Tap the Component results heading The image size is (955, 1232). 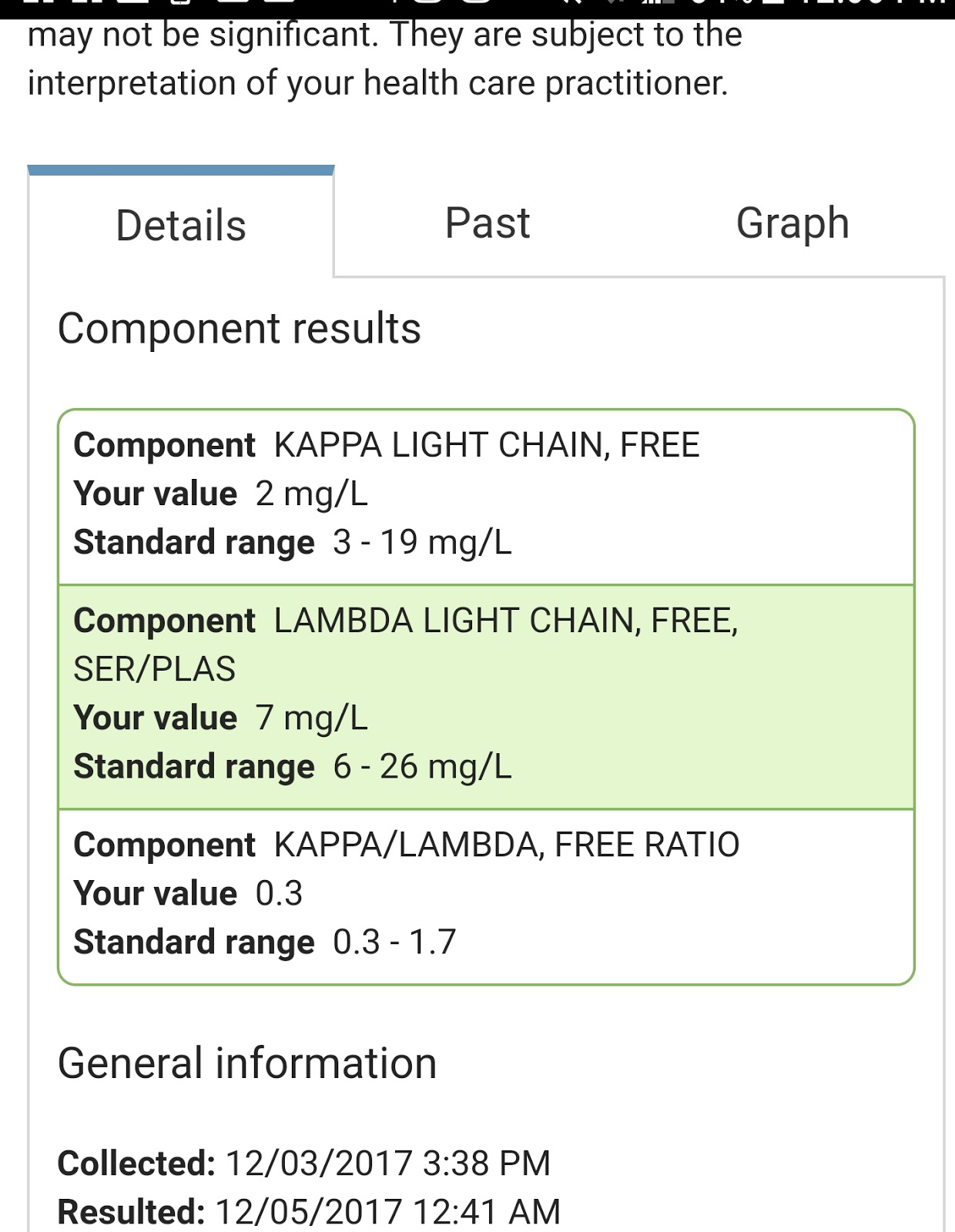[x=240, y=329]
